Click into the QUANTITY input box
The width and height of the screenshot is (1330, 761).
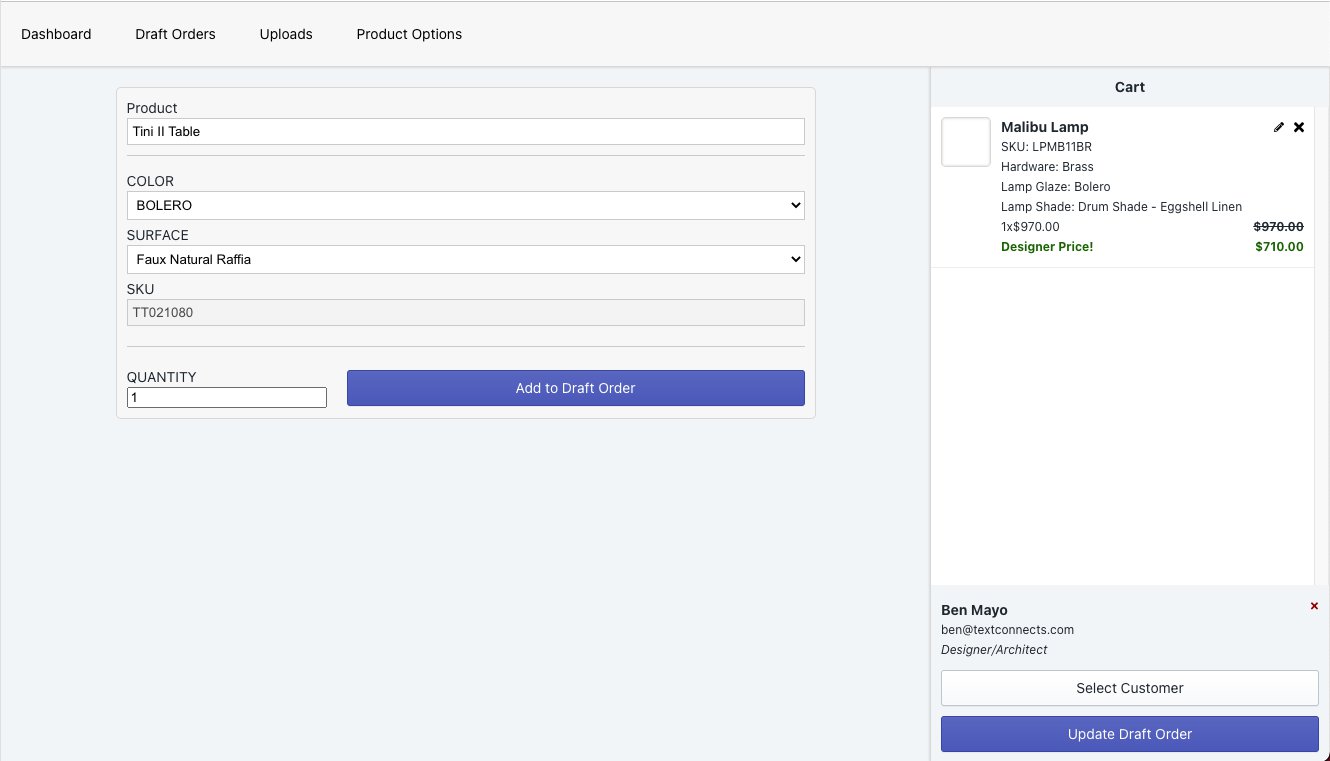coord(226,397)
